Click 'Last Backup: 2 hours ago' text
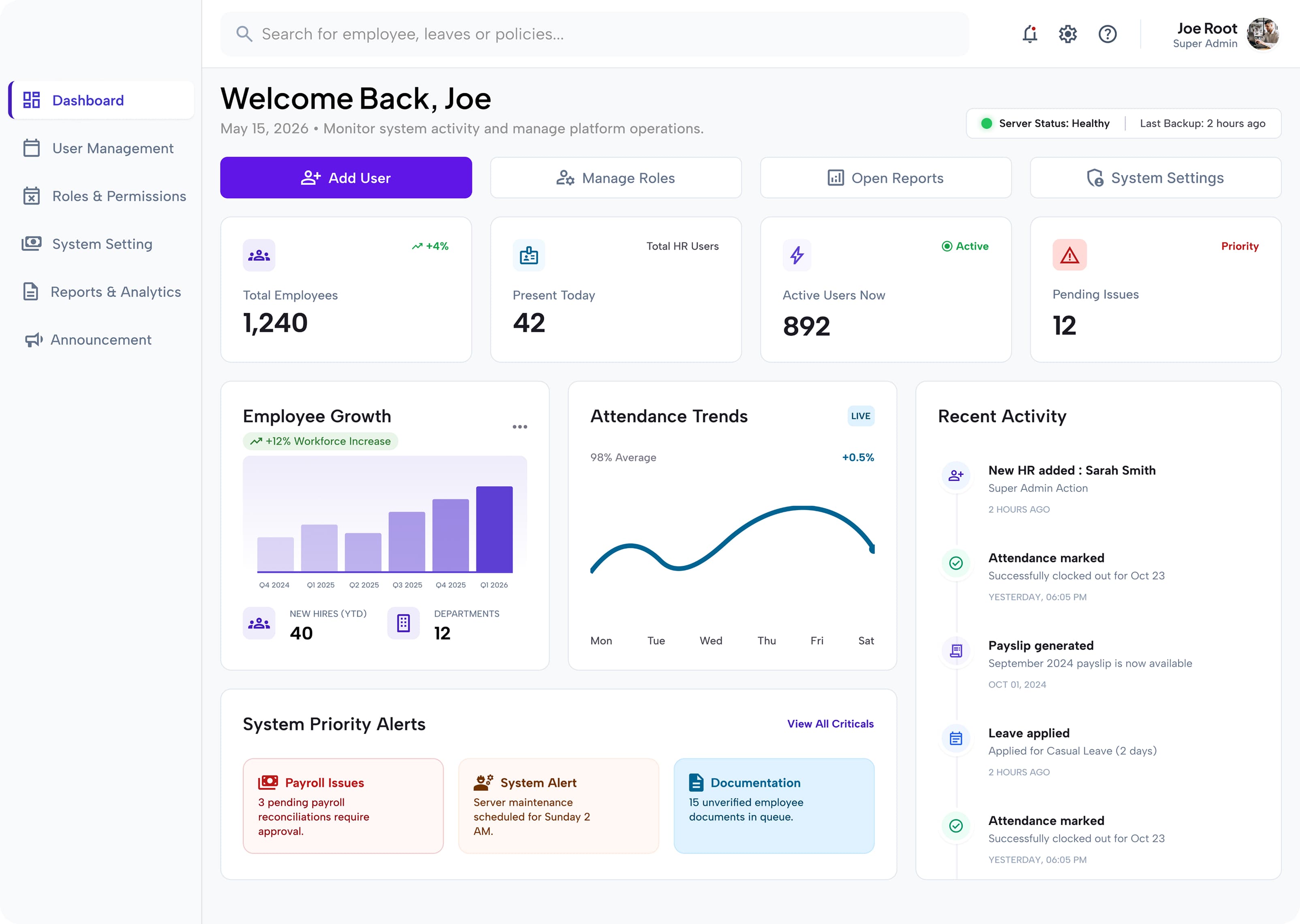Viewport: 1300px width, 924px height. tap(1202, 124)
